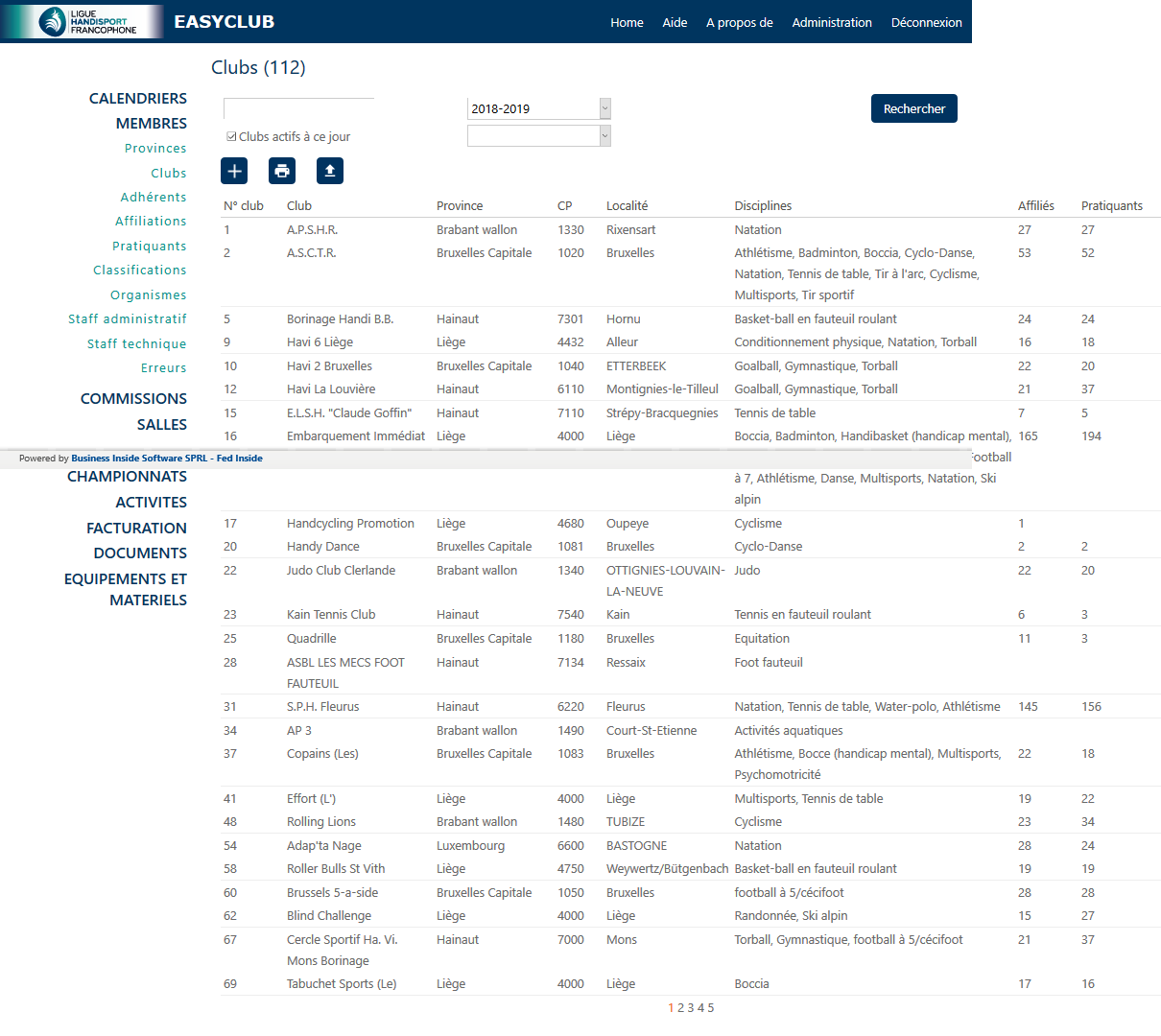Click the Rechercher button
The width and height of the screenshot is (1161, 1036).
pos(914,108)
